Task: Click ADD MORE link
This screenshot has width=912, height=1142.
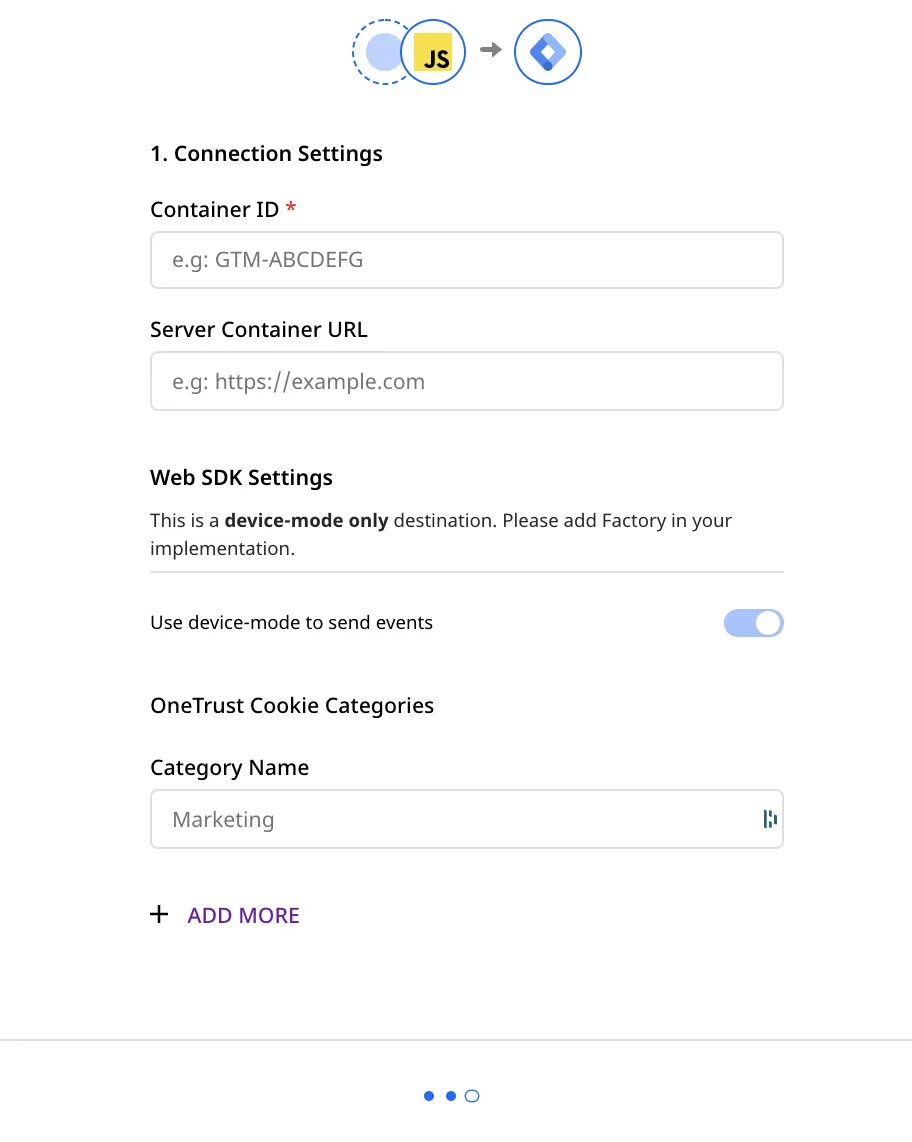Action: tap(243, 915)
